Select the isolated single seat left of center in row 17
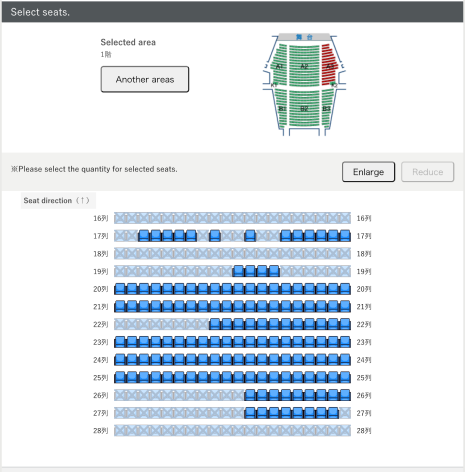Viewport: 465px width, 472px height. point(215,236)
